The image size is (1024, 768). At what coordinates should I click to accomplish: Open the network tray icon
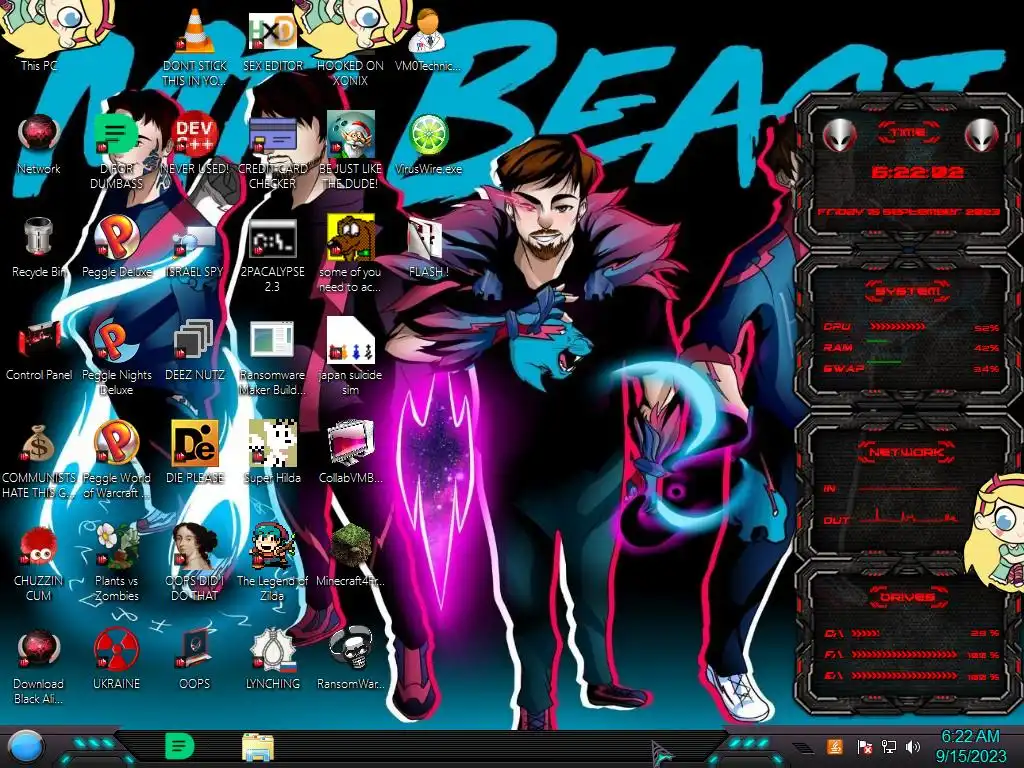coord(889,746)
